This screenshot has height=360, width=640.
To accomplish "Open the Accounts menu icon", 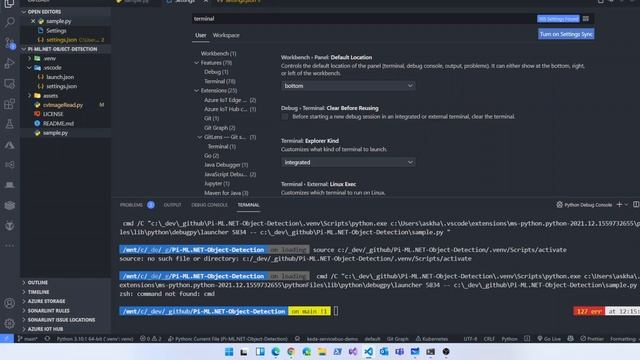I will pos(9,303).
